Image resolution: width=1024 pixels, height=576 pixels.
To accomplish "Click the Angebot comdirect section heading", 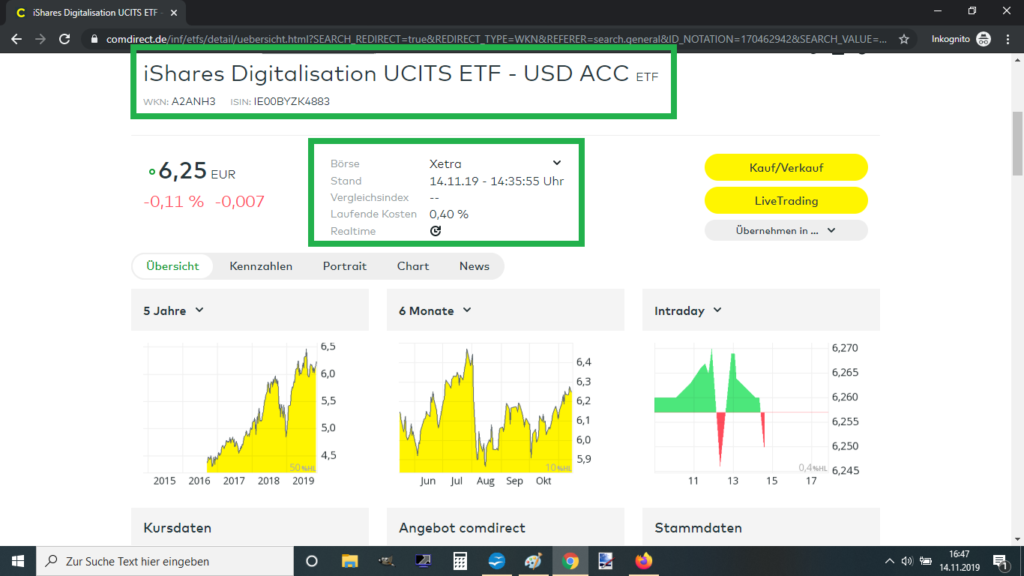I will click(x=462, y=528).
